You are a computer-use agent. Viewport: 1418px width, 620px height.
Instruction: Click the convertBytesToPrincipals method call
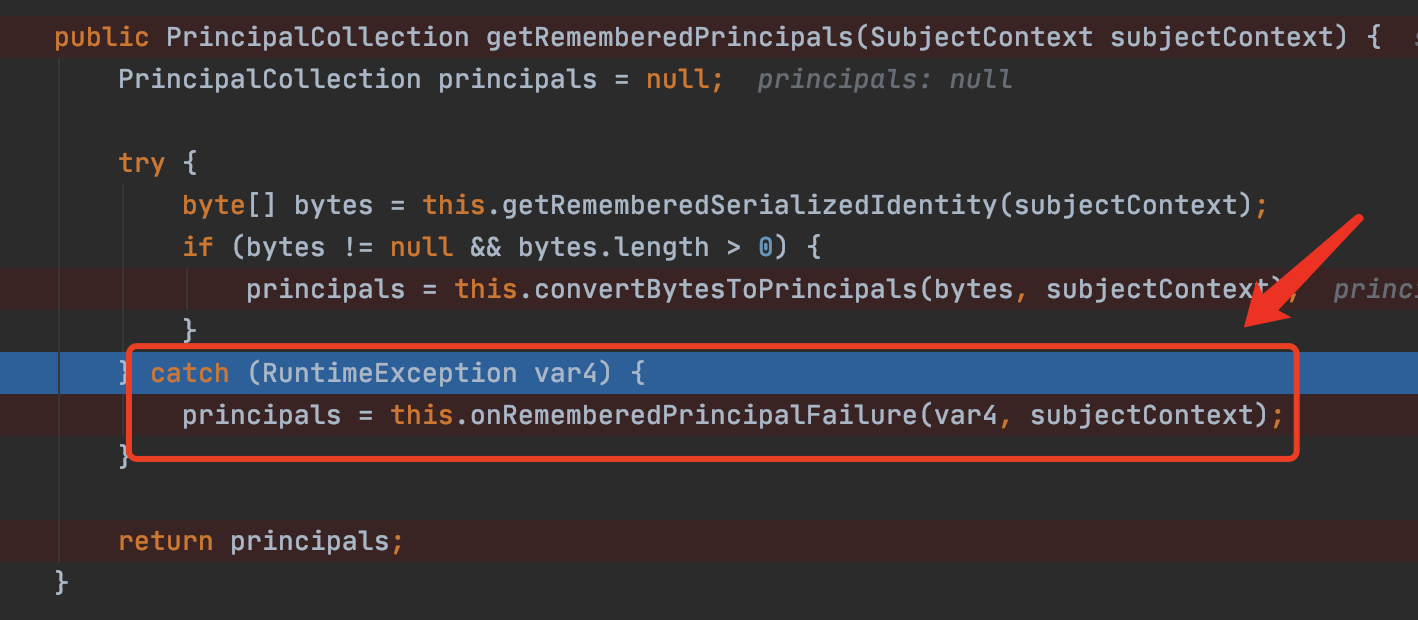coord(726,289)
